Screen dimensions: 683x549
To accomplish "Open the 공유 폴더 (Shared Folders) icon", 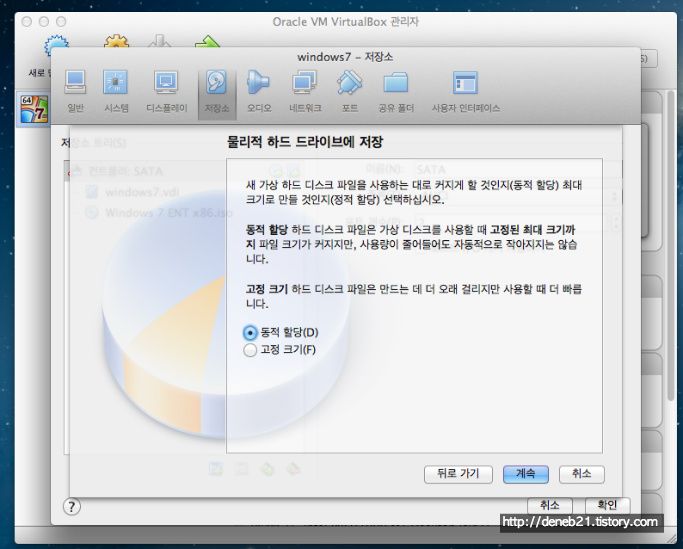I will (396, 91).
